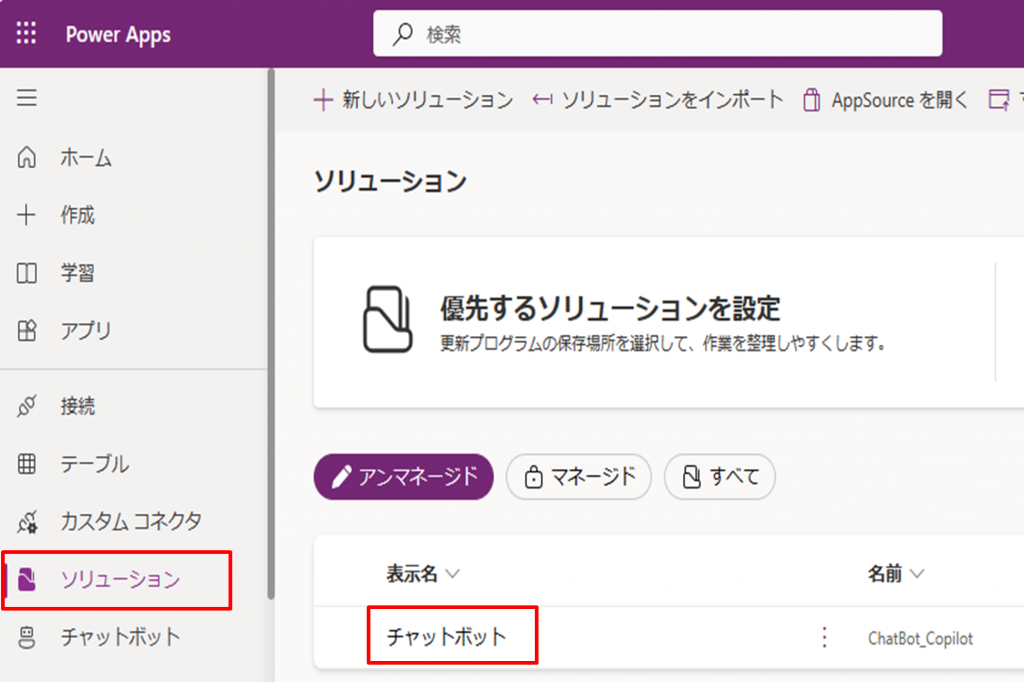Click the home house icon
The image size is (1024, 682).
[x=27, y=157]
